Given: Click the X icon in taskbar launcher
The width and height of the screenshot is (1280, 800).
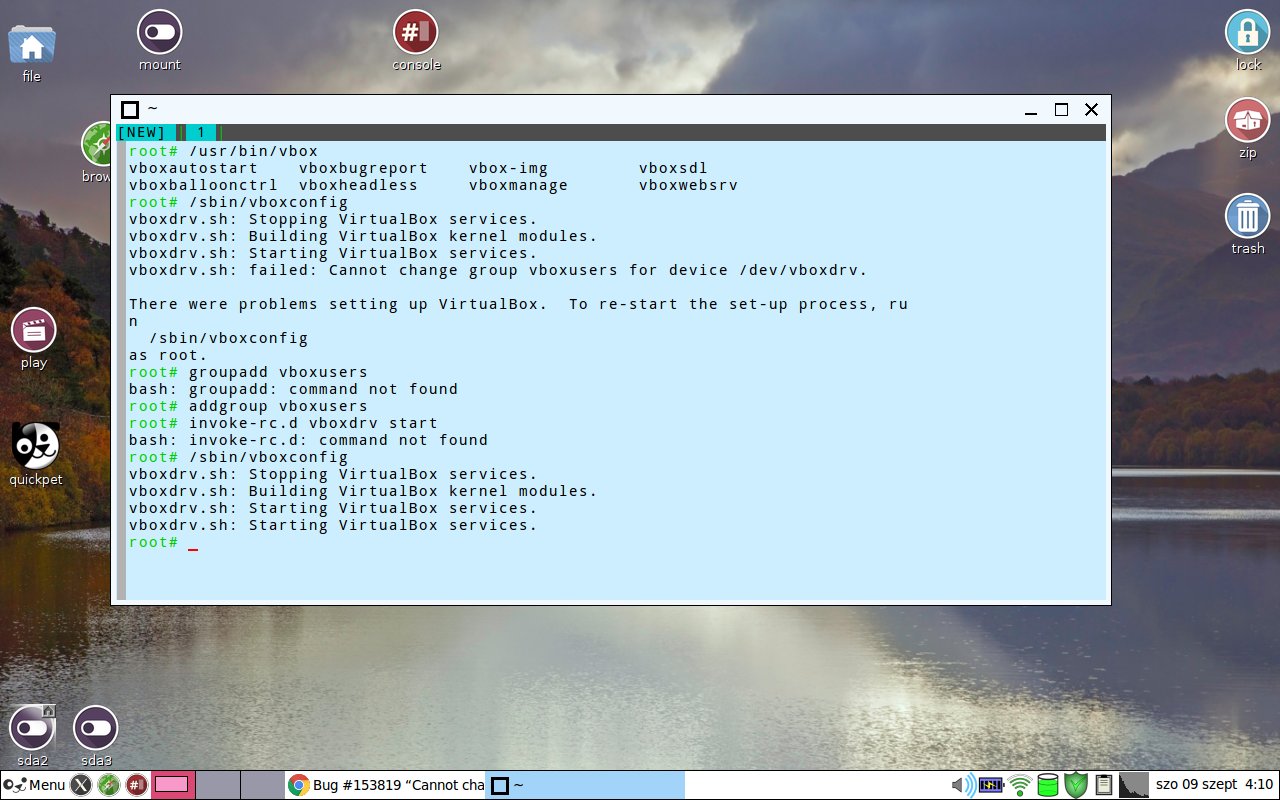Looking at the screenshot, I should [81, 785].
